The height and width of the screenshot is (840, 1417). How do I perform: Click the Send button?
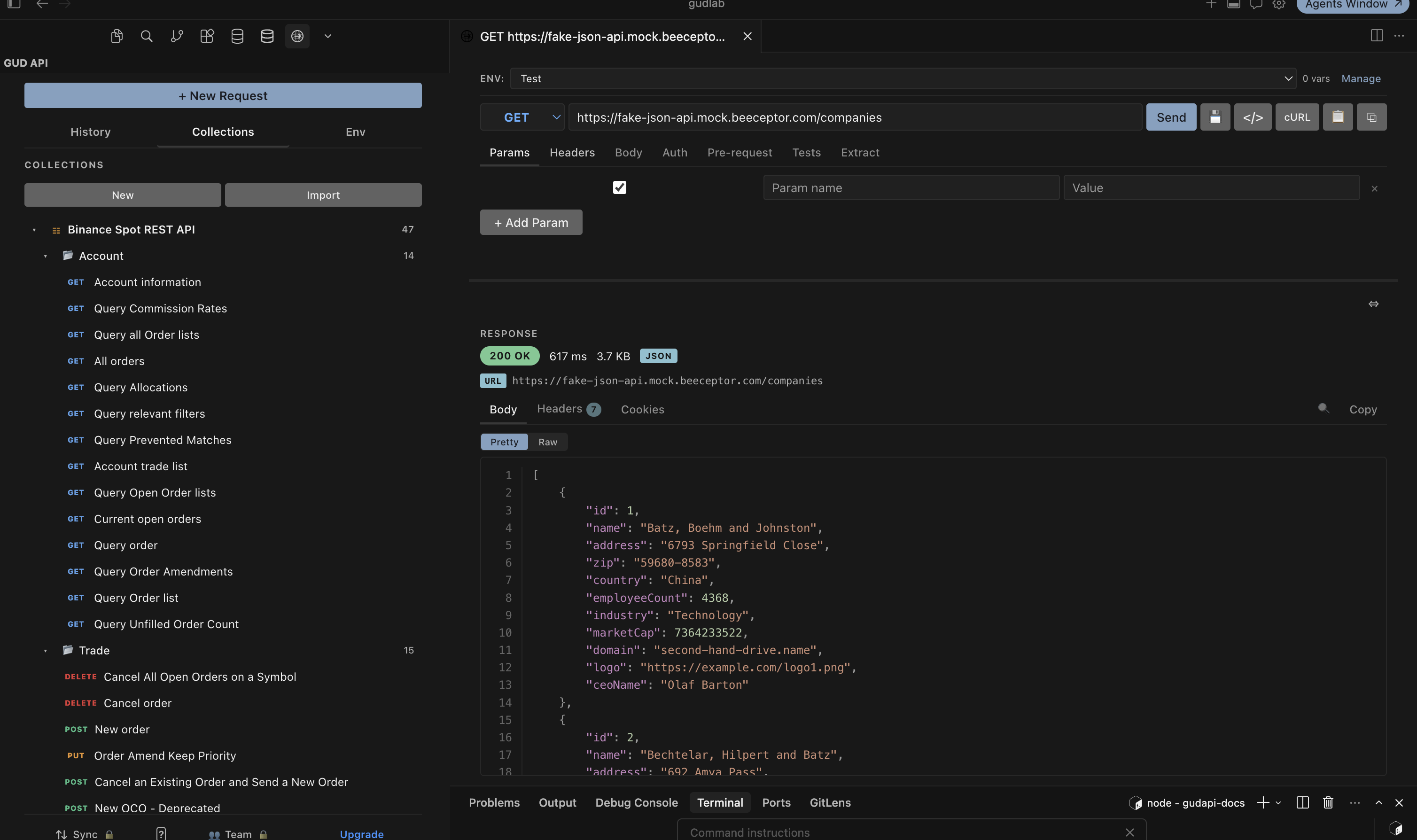(1171, 117)
